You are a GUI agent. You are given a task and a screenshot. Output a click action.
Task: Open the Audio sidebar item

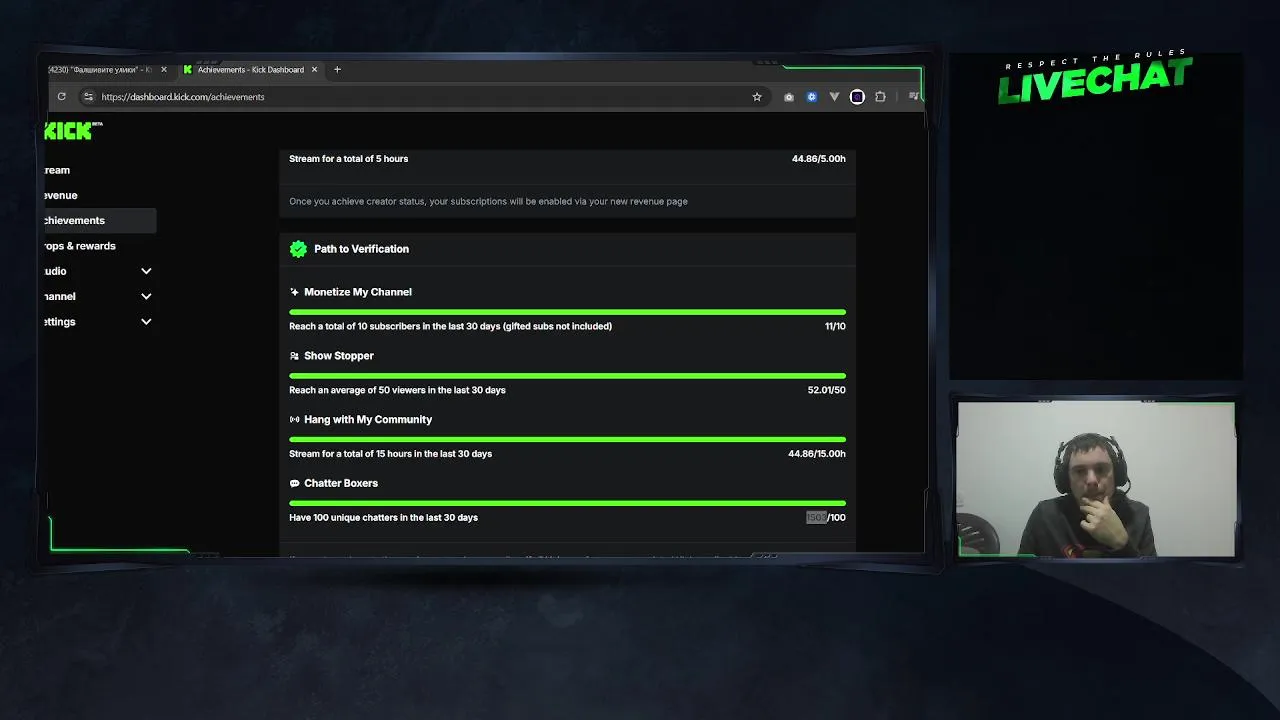pyautogui.click(x=54, y=271)
